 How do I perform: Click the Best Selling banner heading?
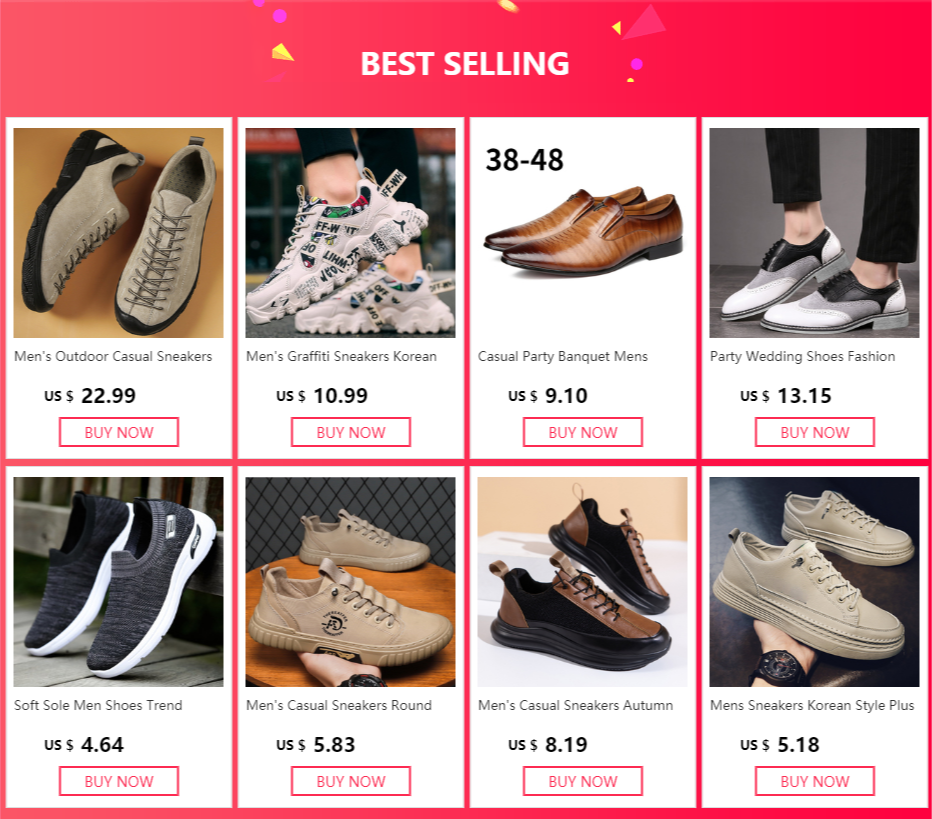pyautogui.click(x=465, y=64)
